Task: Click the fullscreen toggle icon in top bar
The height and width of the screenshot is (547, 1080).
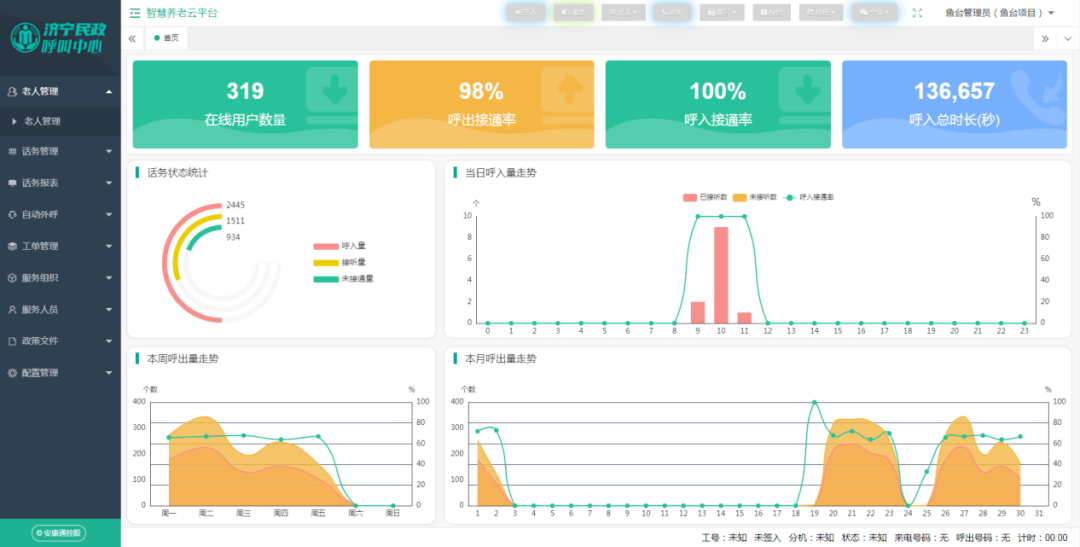Action: [x=918, y=13]
